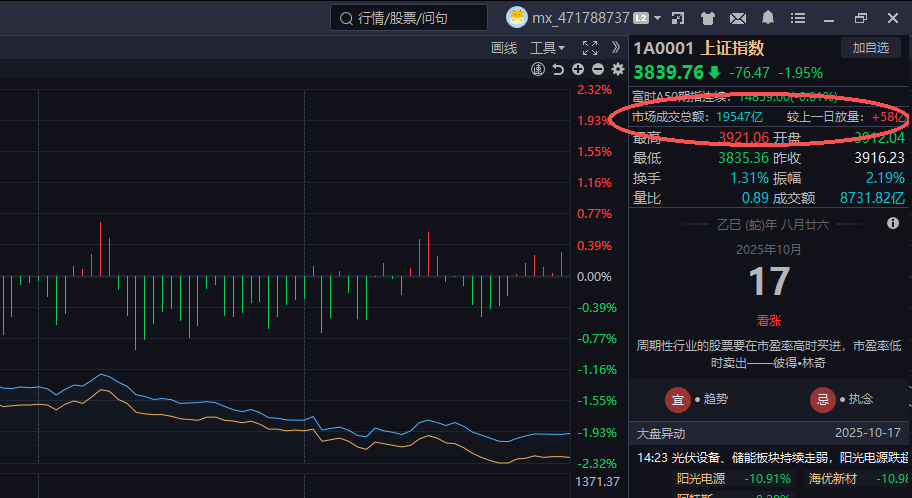The image size is (912, 498).
Task: Toggle fullscreen chart view icon
Action: (590, 48)
